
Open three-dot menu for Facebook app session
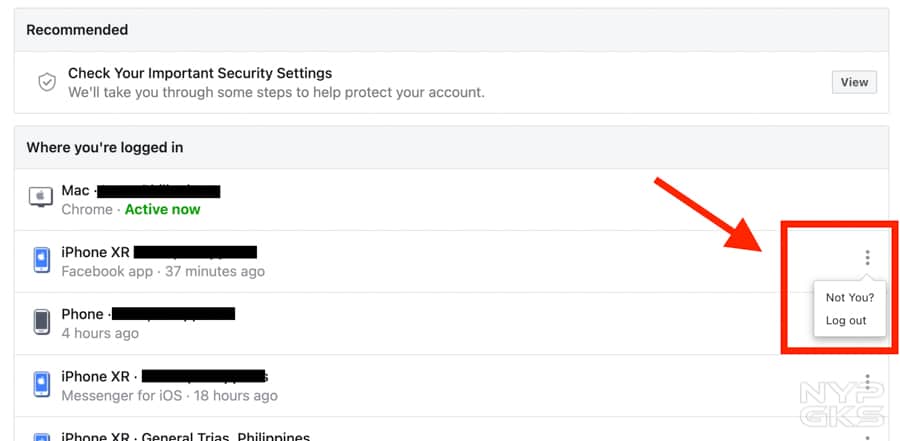click(x=867, y=258)
